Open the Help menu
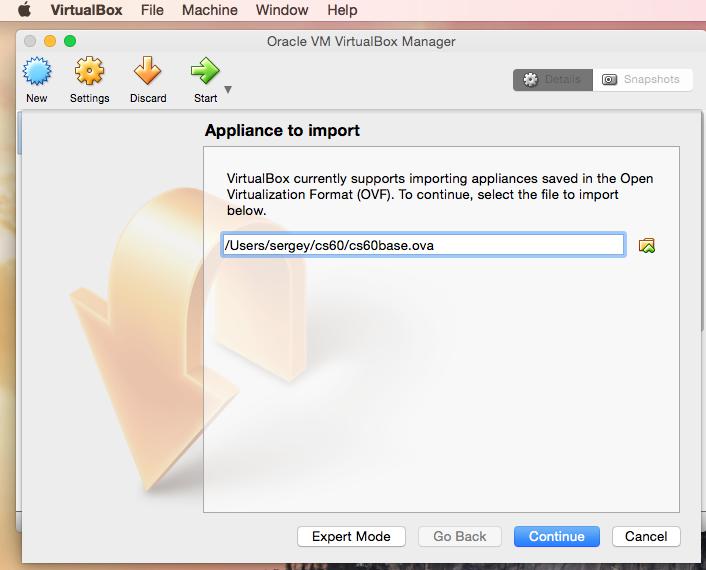The width and height of the screenshot is (706, 570). (x=342, y=10)
